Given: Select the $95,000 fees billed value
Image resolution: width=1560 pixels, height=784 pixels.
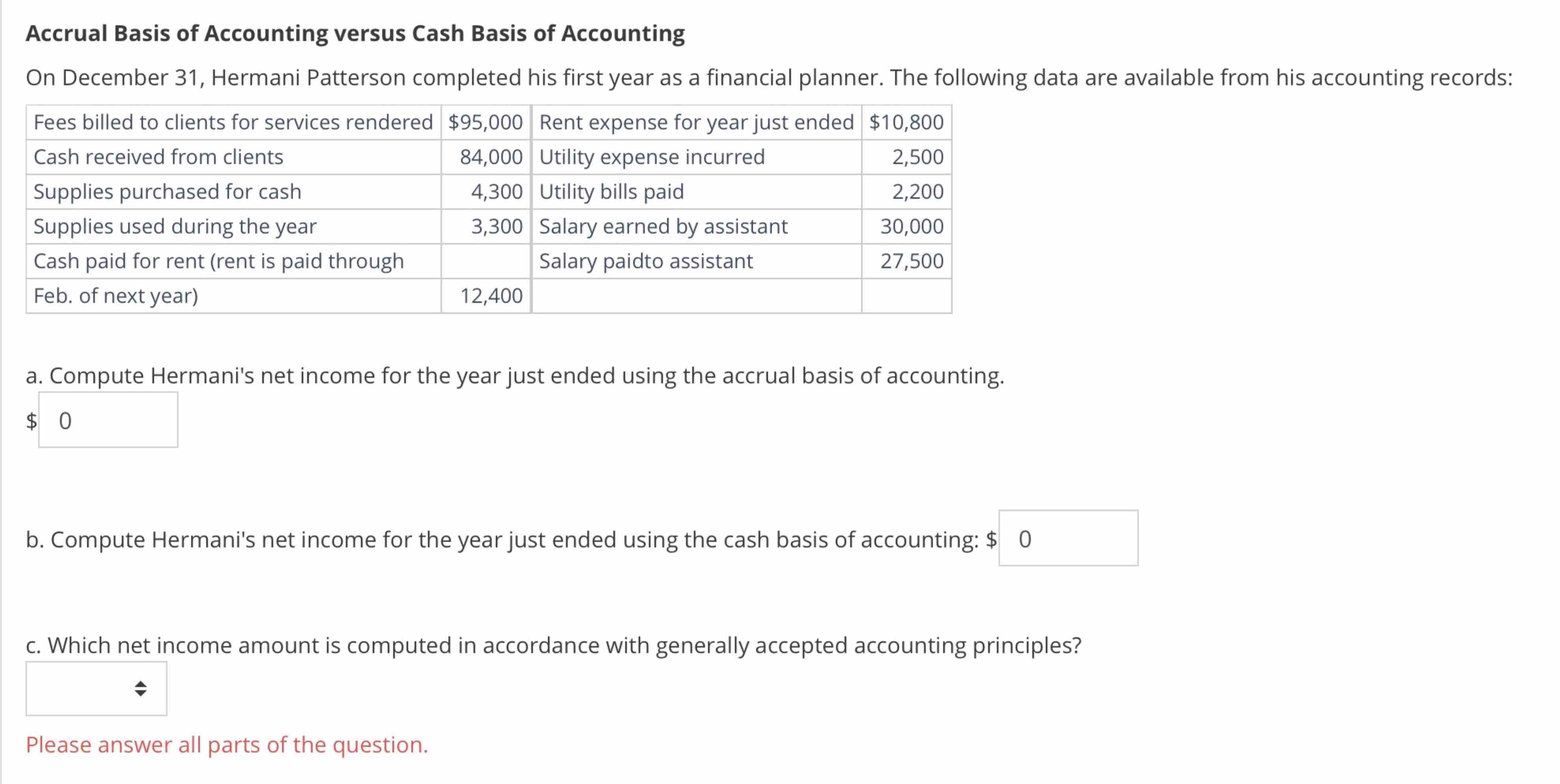Looking at the screenshot, I should 484,122.
